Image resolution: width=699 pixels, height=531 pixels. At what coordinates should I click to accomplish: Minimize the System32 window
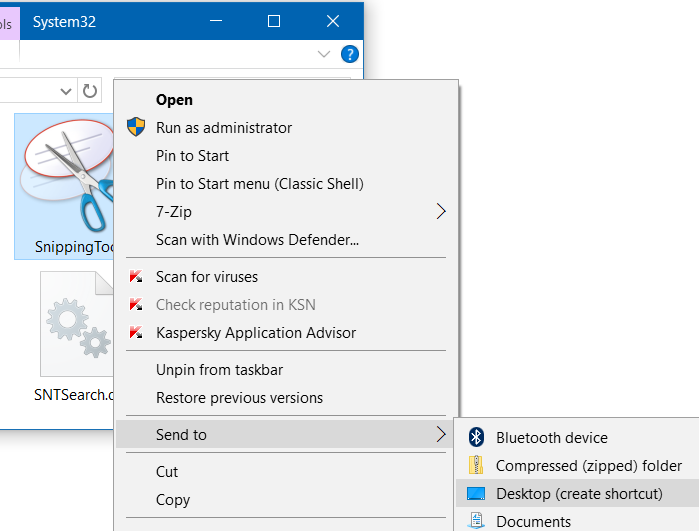click(216, 21)
